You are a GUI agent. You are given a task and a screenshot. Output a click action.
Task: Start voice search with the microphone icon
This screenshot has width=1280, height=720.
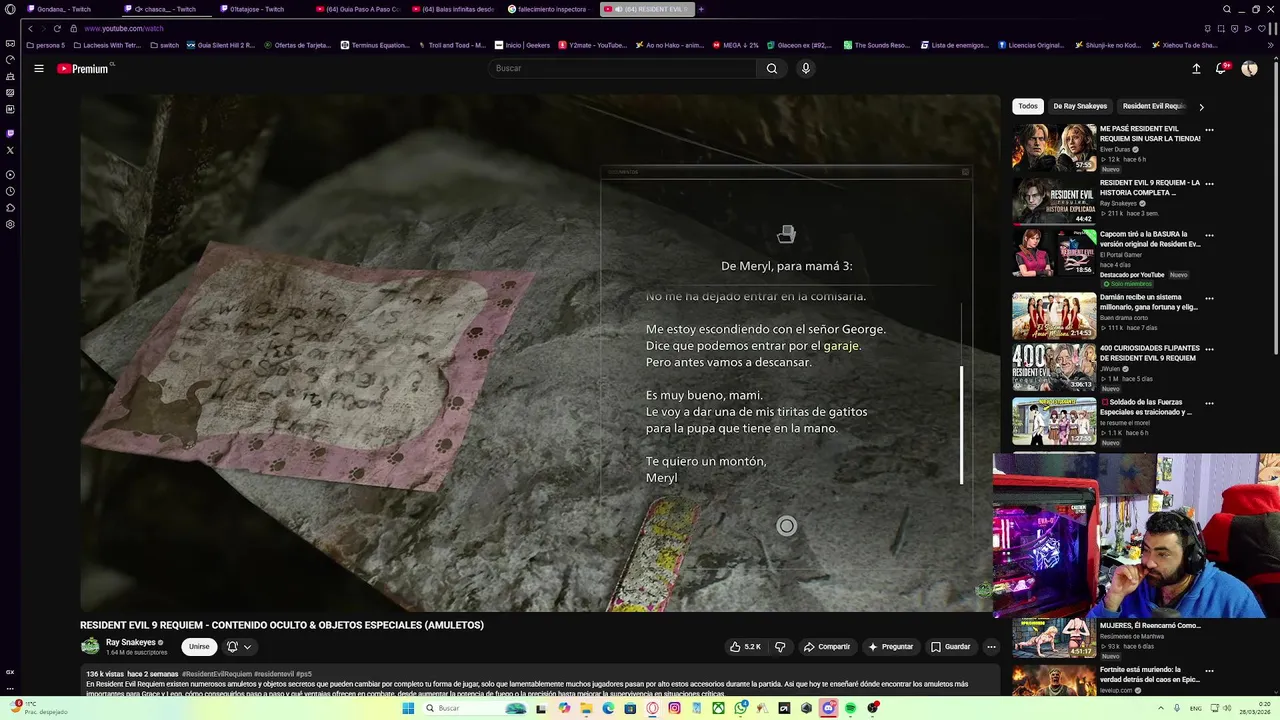pos(806,68)
